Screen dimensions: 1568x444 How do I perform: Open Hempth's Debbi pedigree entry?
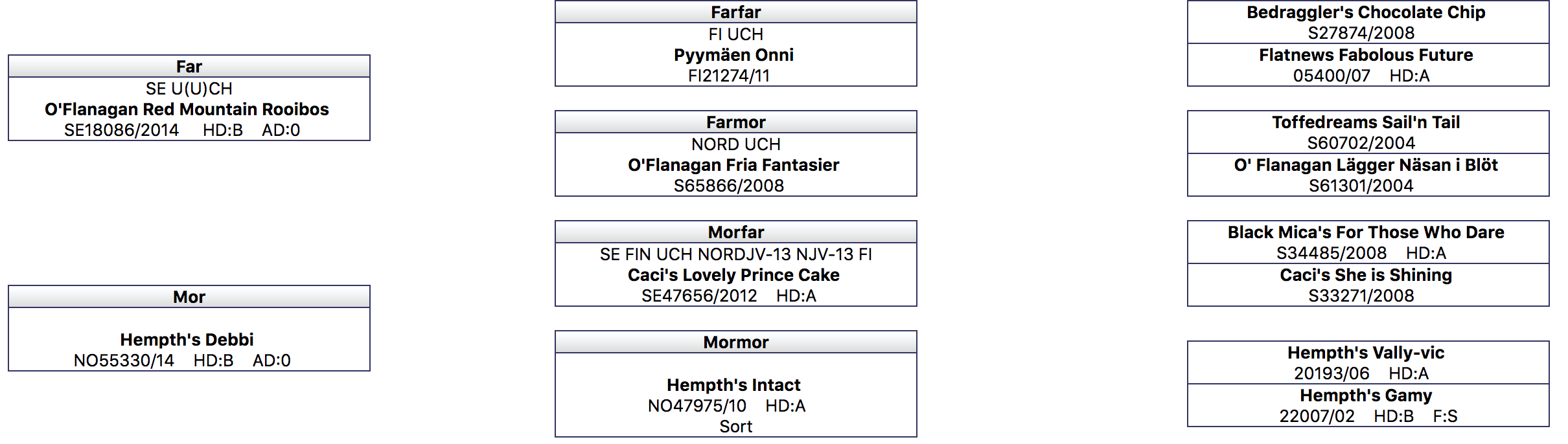click(x=187, y=340)
